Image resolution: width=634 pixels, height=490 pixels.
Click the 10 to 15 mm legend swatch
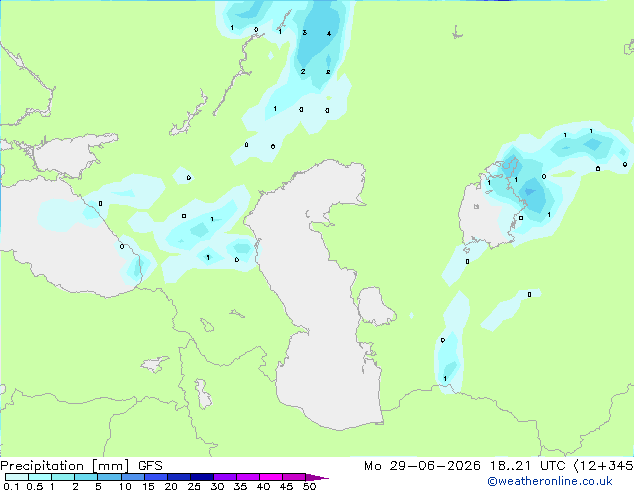point(133,477)
